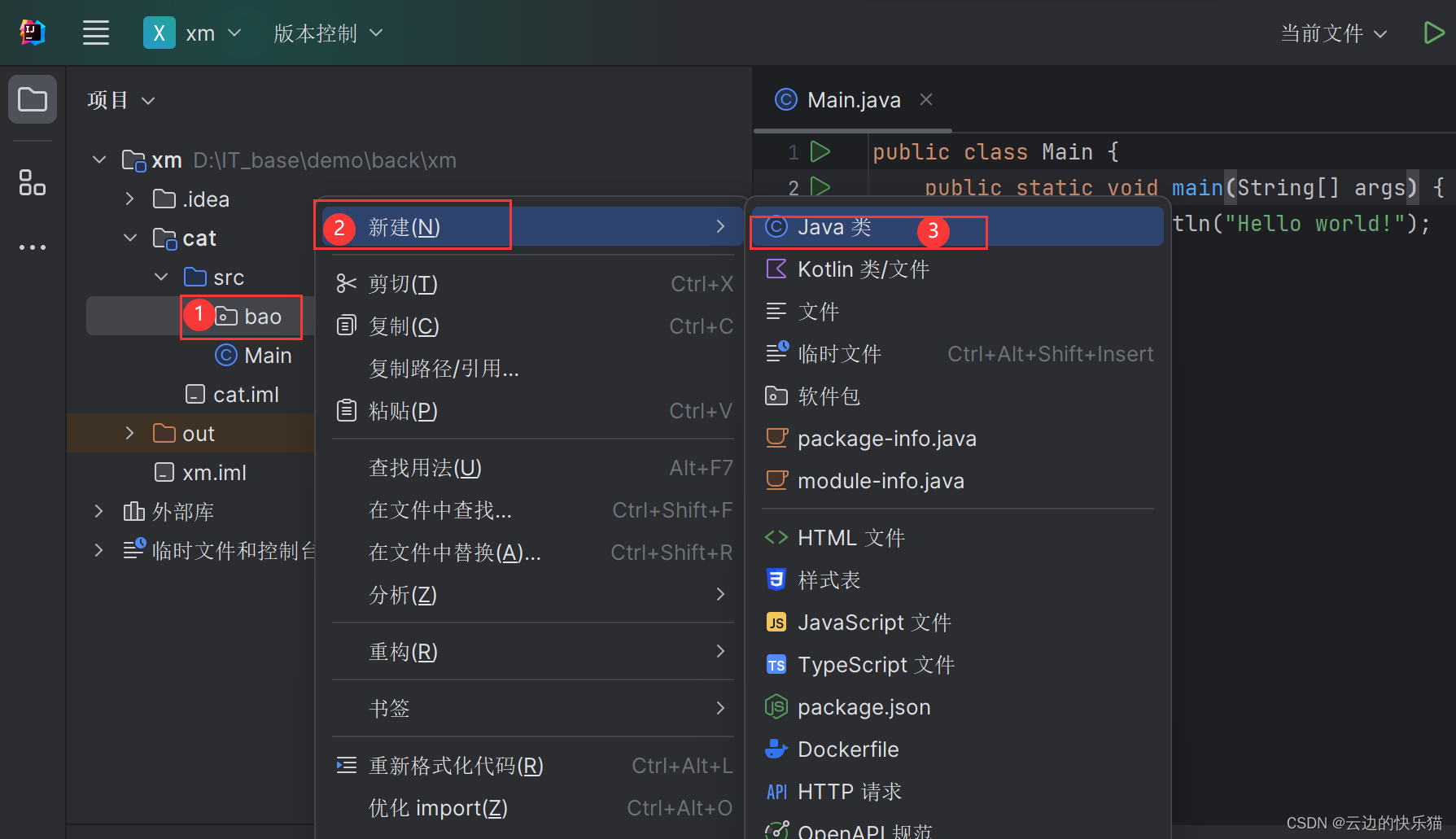Create a new 样式表
This screenshot has width=1456, height=839.
tap(957, 579)
